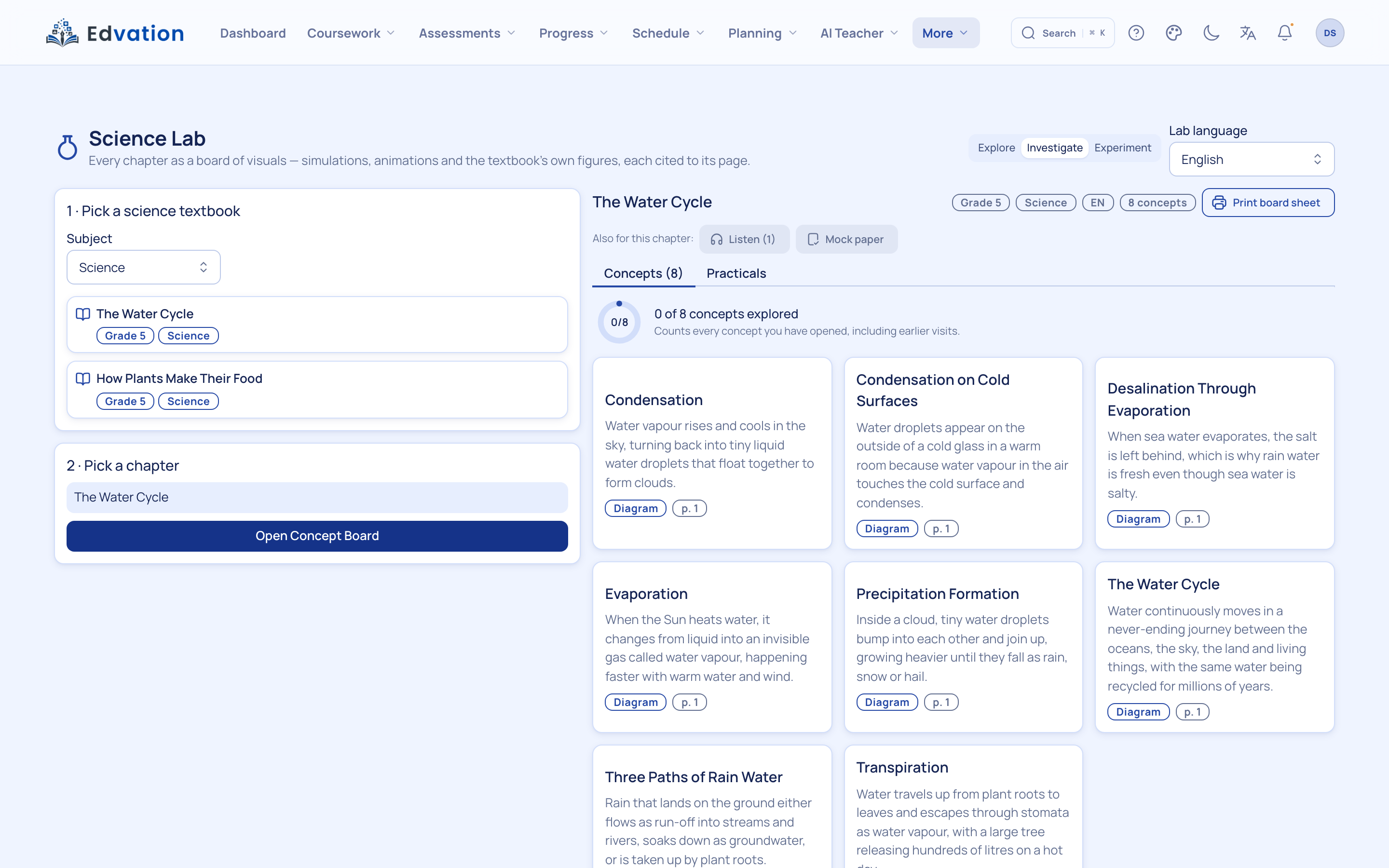Expand the Schedule menu

tap(668, 33)
